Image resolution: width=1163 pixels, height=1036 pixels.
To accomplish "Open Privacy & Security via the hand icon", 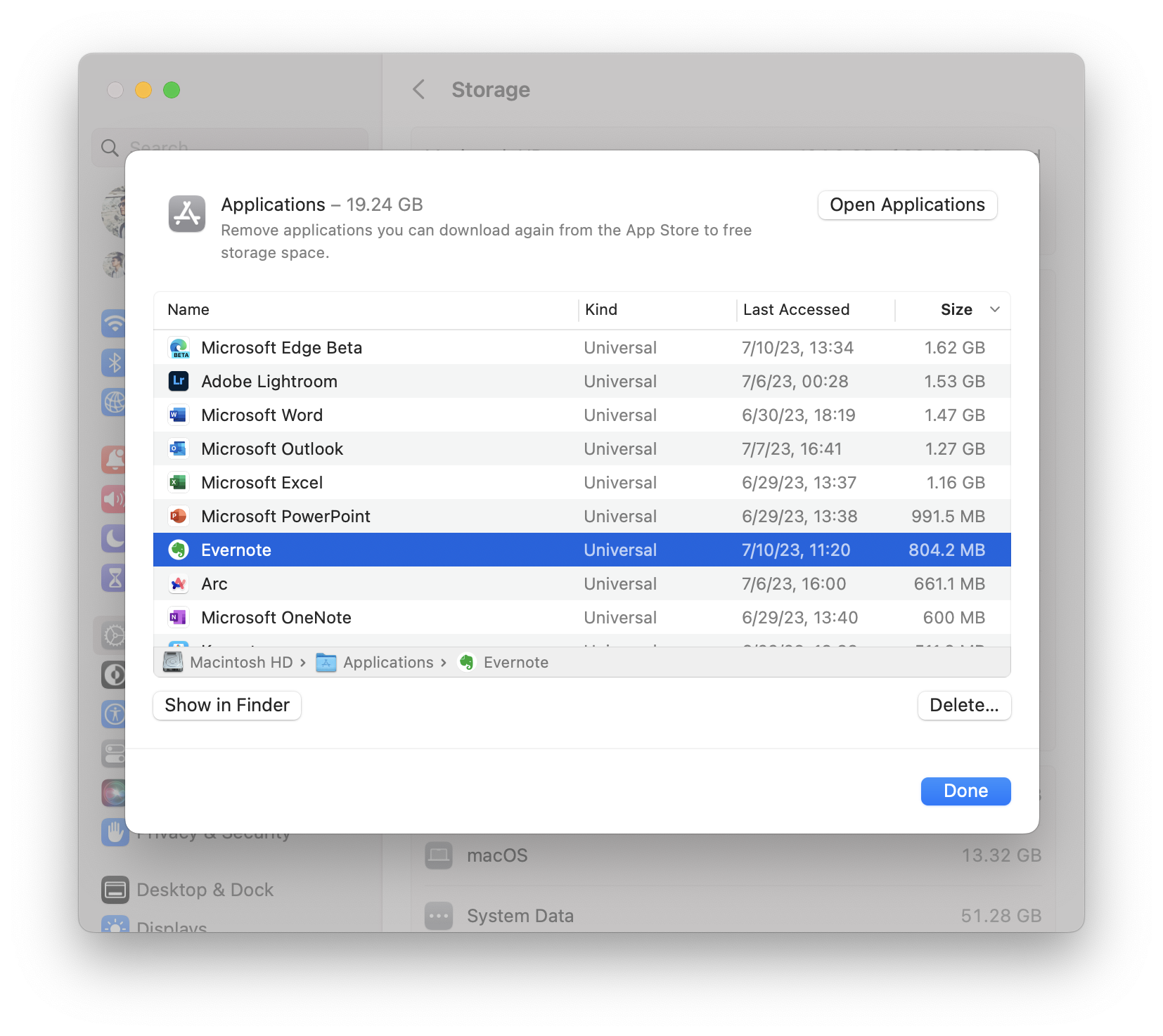I will [114, 832].
